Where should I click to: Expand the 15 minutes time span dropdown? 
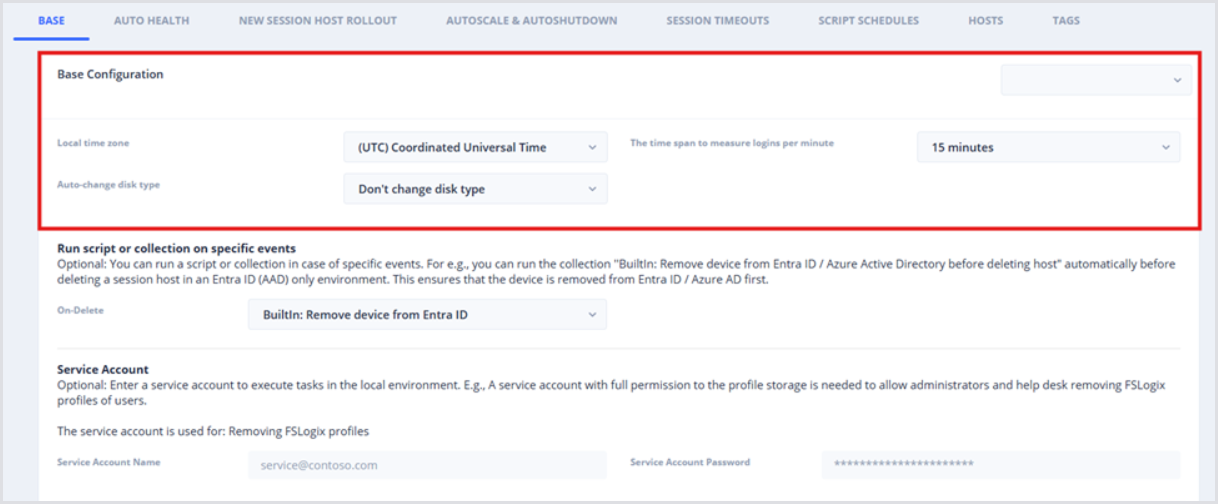point(1048,147)
